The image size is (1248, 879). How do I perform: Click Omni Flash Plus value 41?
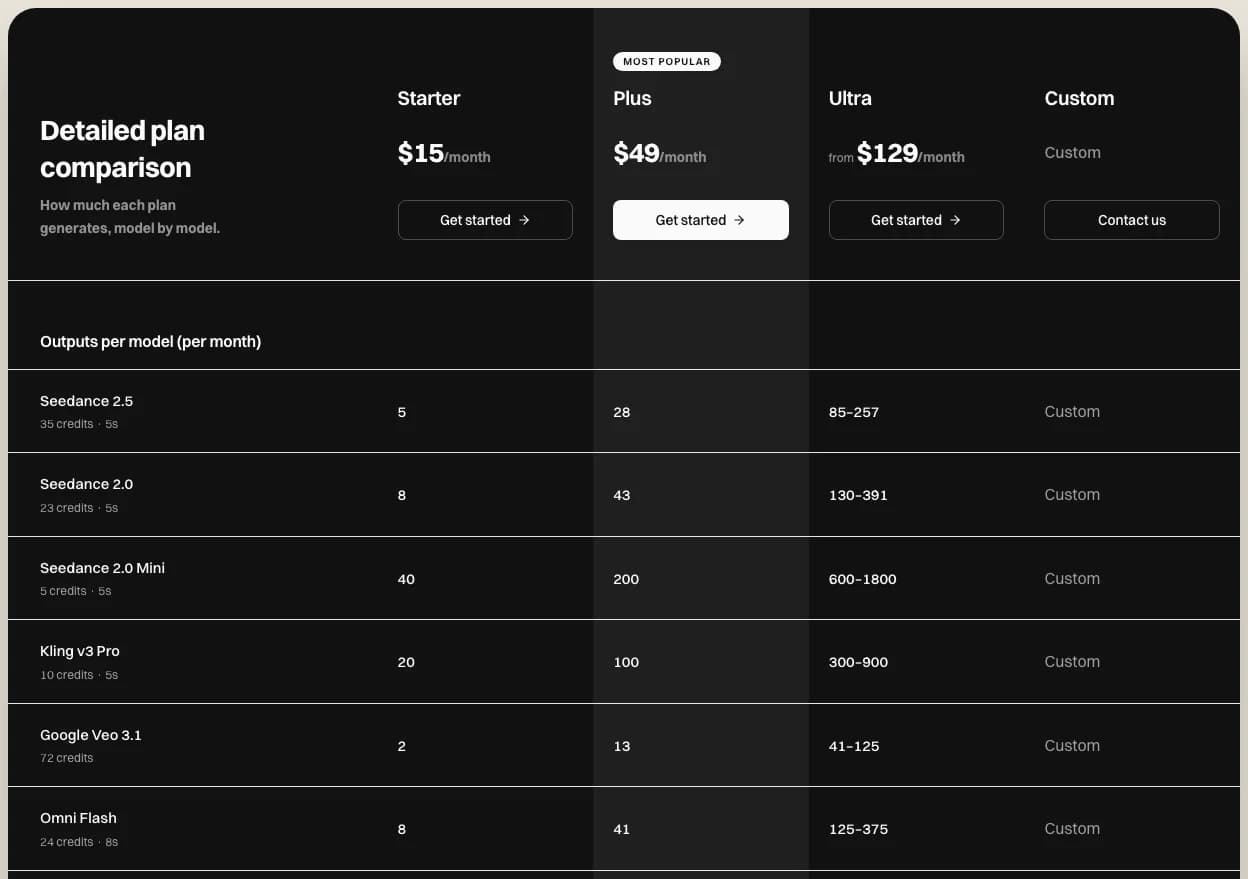(622, 829)
